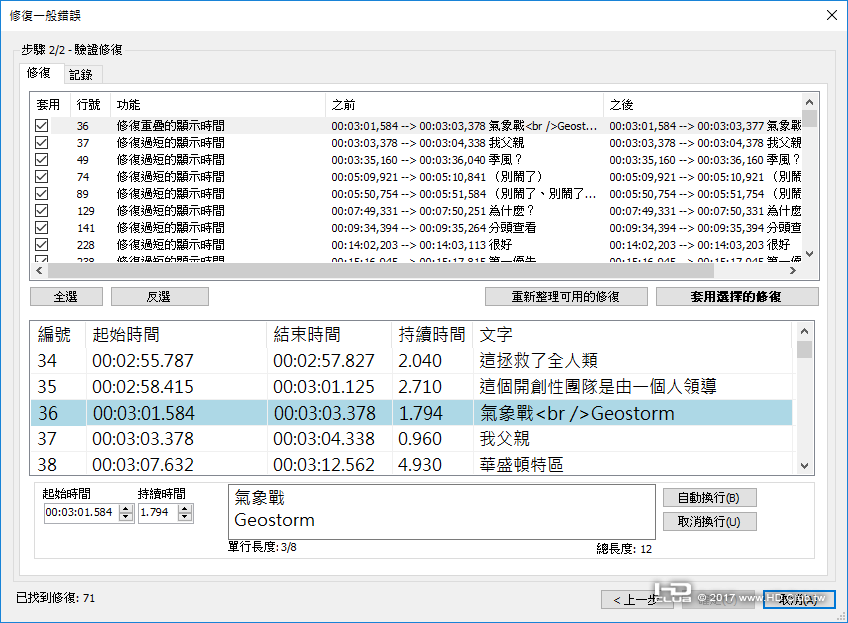Screen dimensions: 848x623
Task: Increase the 持續時間 spinner value
Action: coord(185,508)
